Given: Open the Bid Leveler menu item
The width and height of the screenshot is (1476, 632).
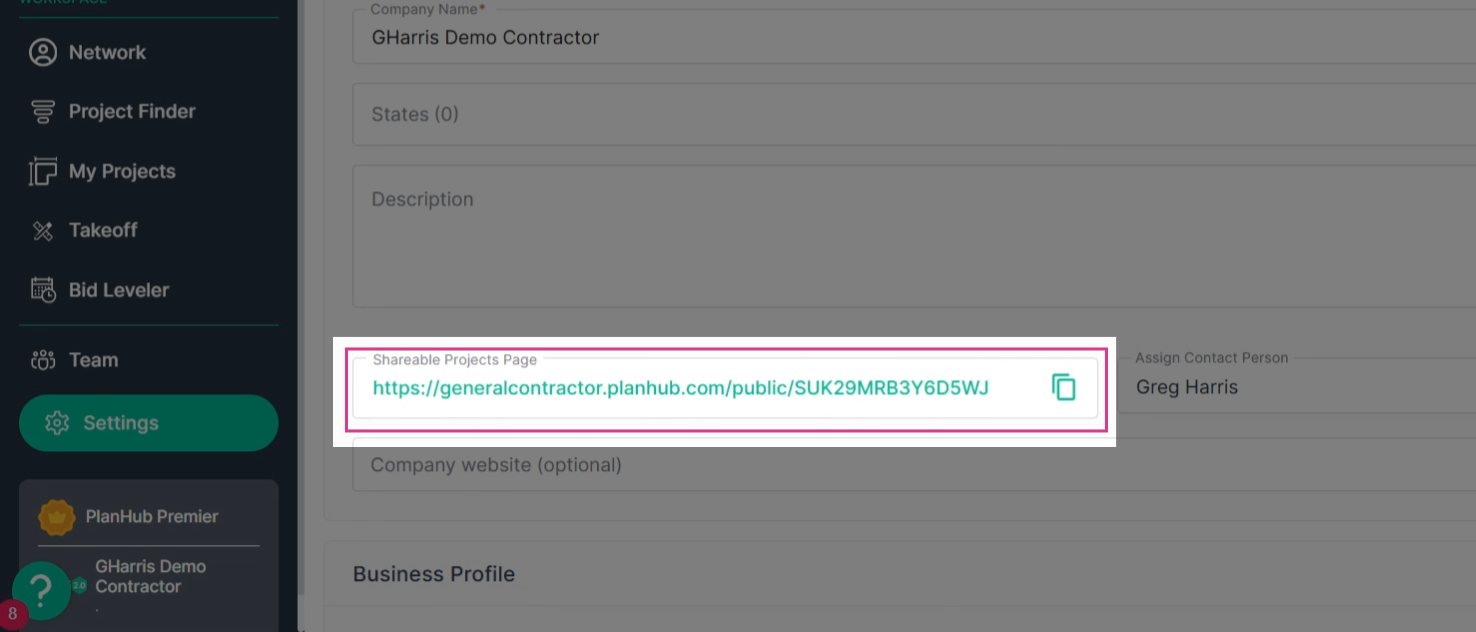Looking at the screenshot, I should (119, 290).
